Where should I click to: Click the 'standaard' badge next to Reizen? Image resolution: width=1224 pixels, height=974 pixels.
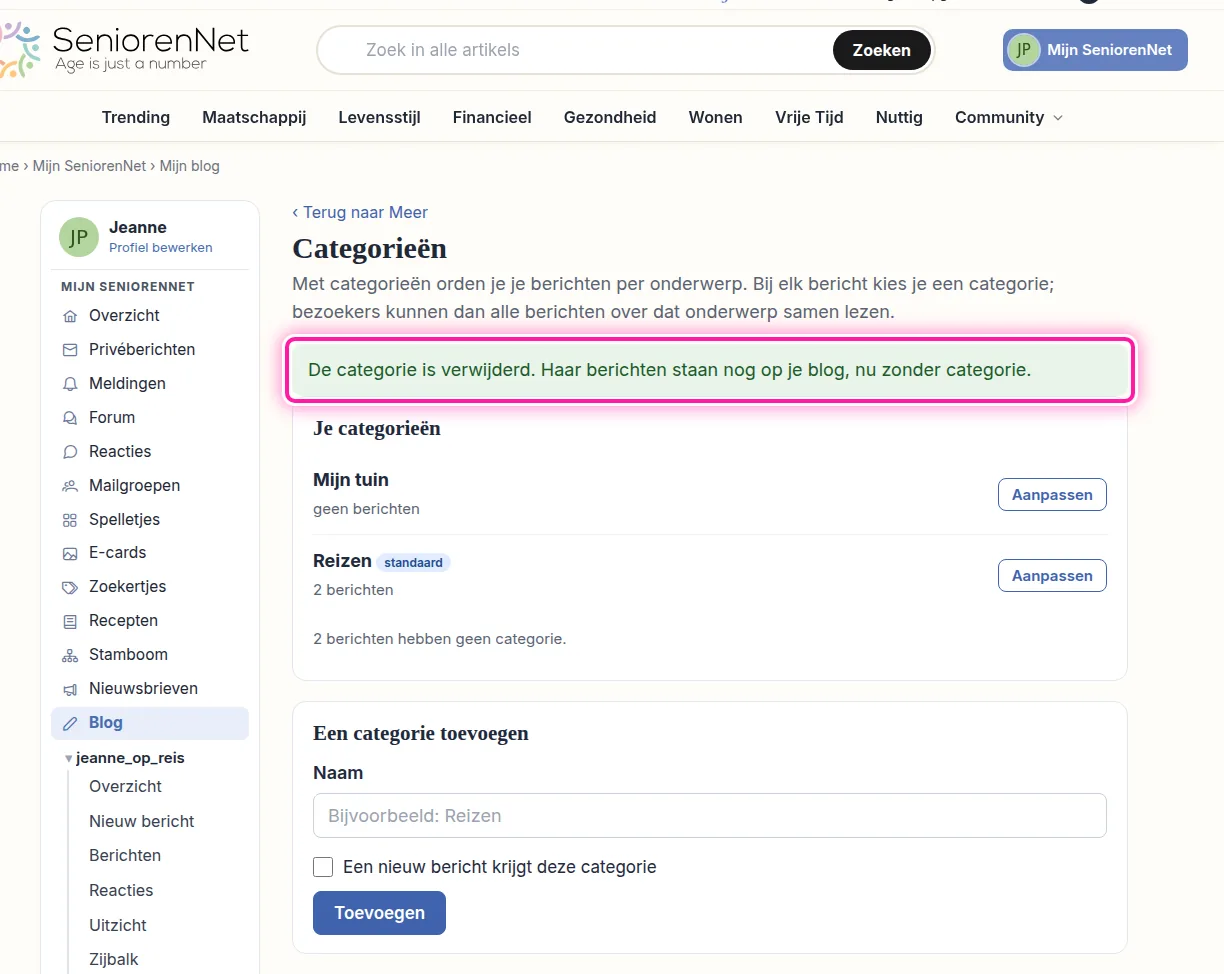(413, 562)
